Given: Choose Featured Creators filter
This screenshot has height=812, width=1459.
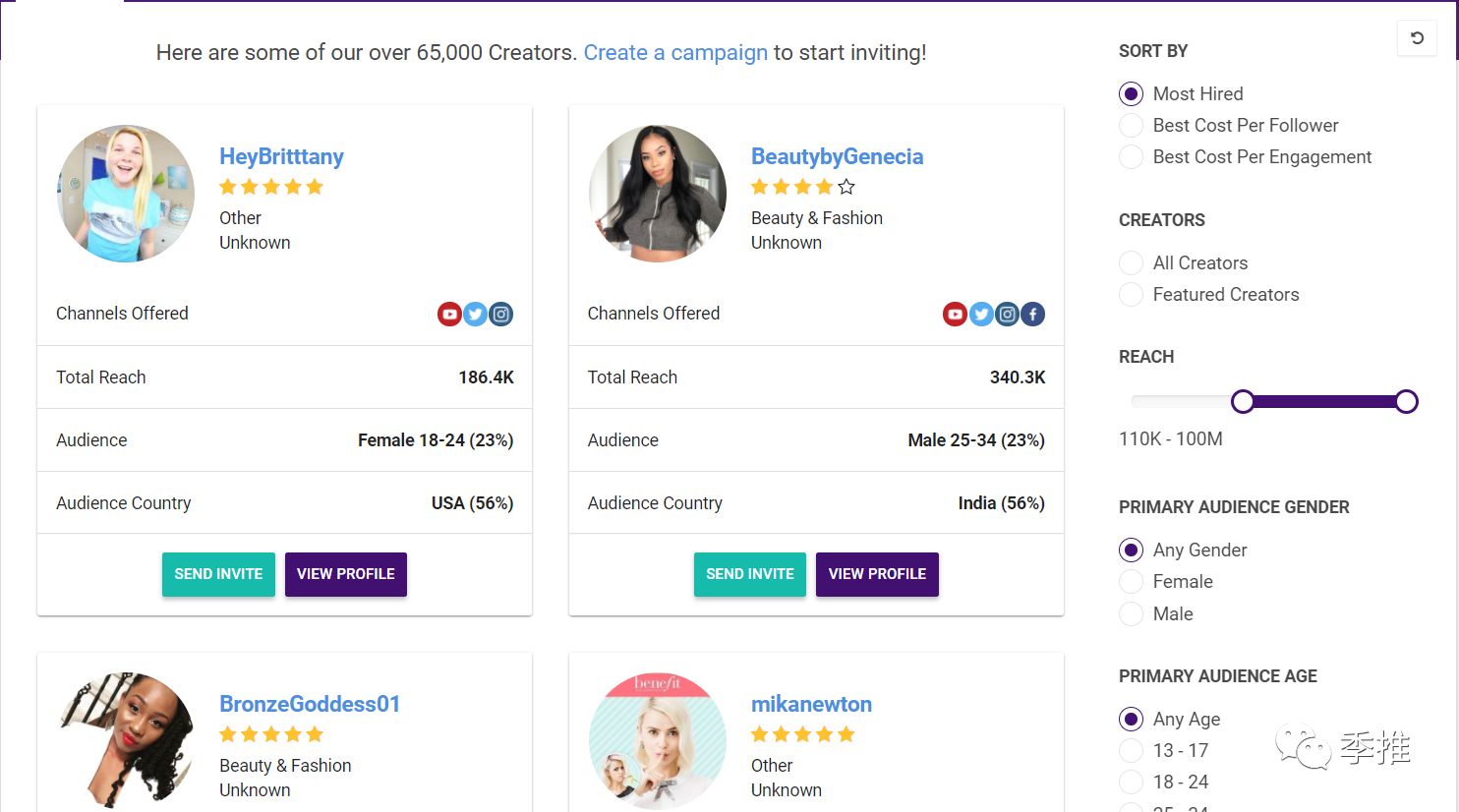Looking at the screenshot, I should coord(1132,295).
